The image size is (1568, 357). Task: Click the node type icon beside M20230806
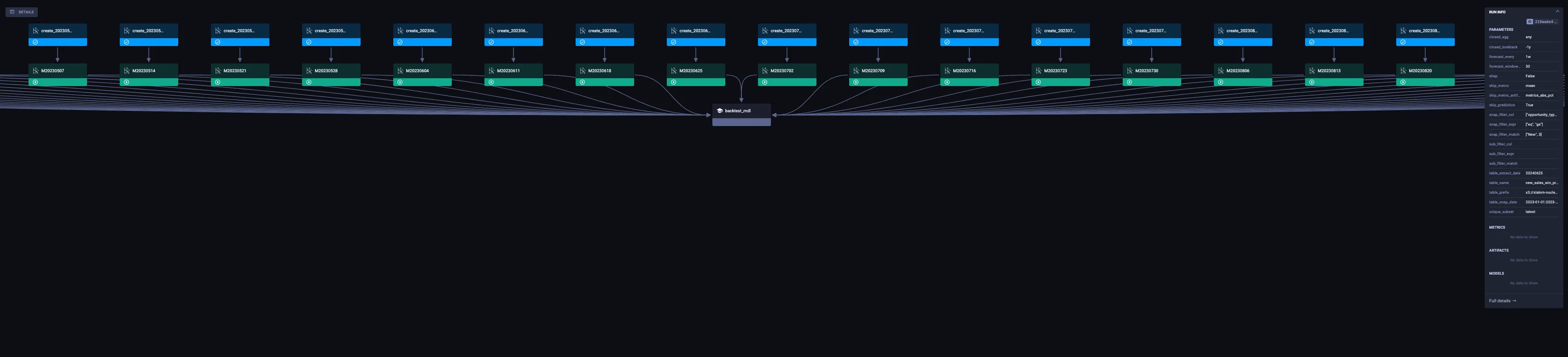[1220, 70]
